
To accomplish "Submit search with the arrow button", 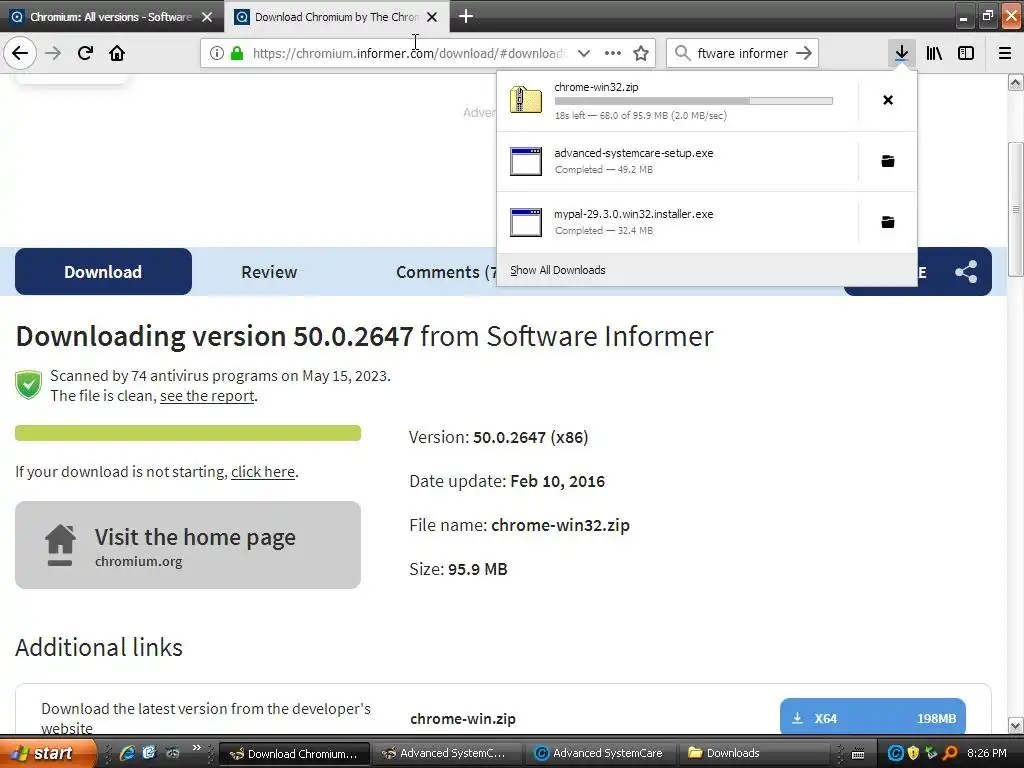I will 804,53.
